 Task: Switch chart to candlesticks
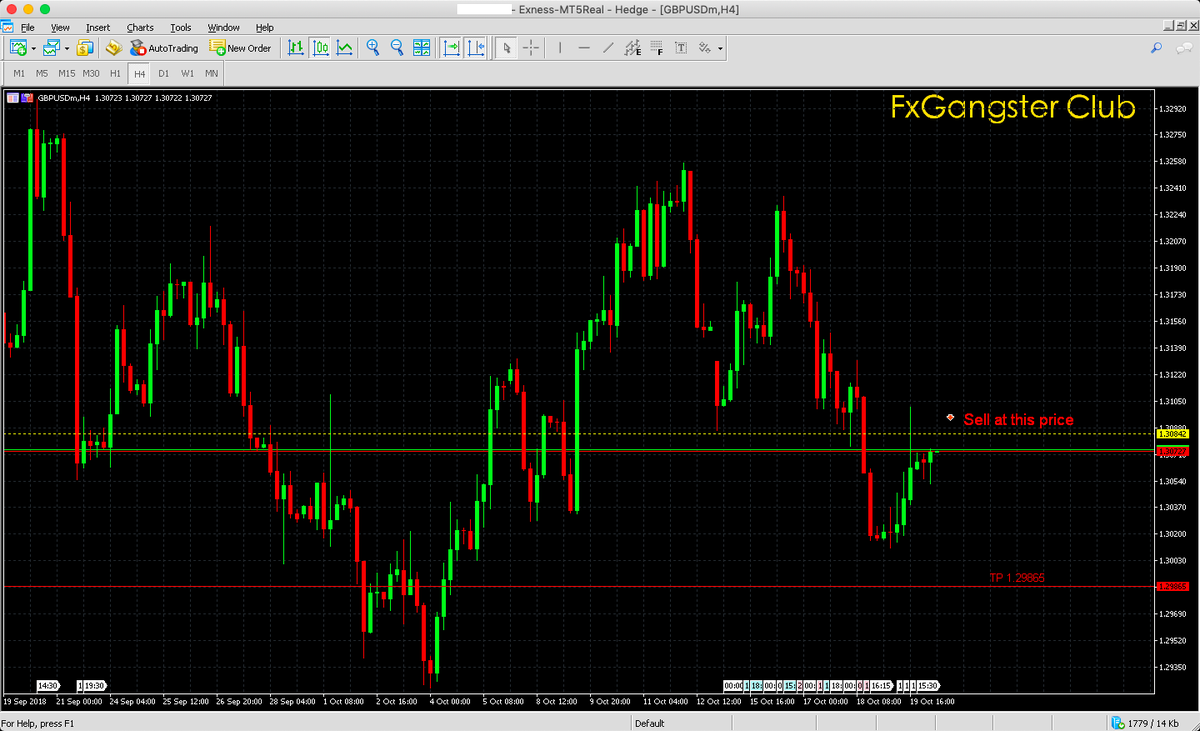[320, 47]
